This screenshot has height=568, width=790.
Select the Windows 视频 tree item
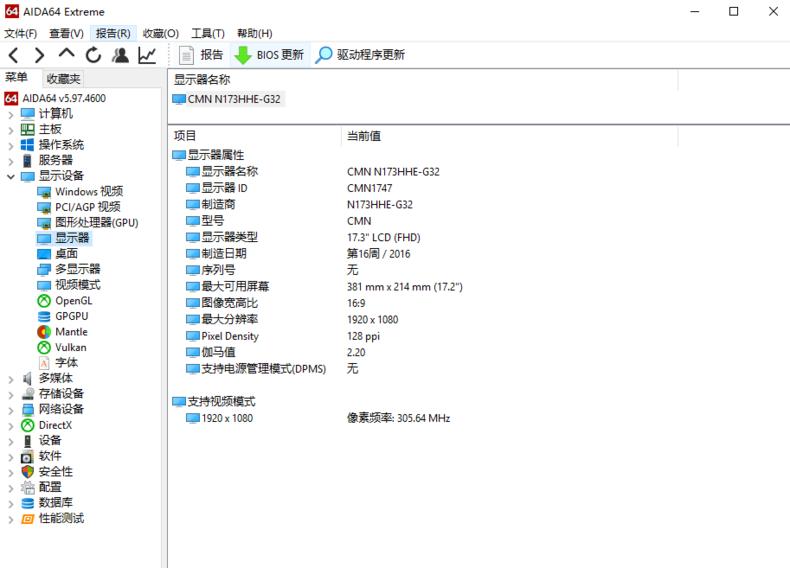(80, 192)
